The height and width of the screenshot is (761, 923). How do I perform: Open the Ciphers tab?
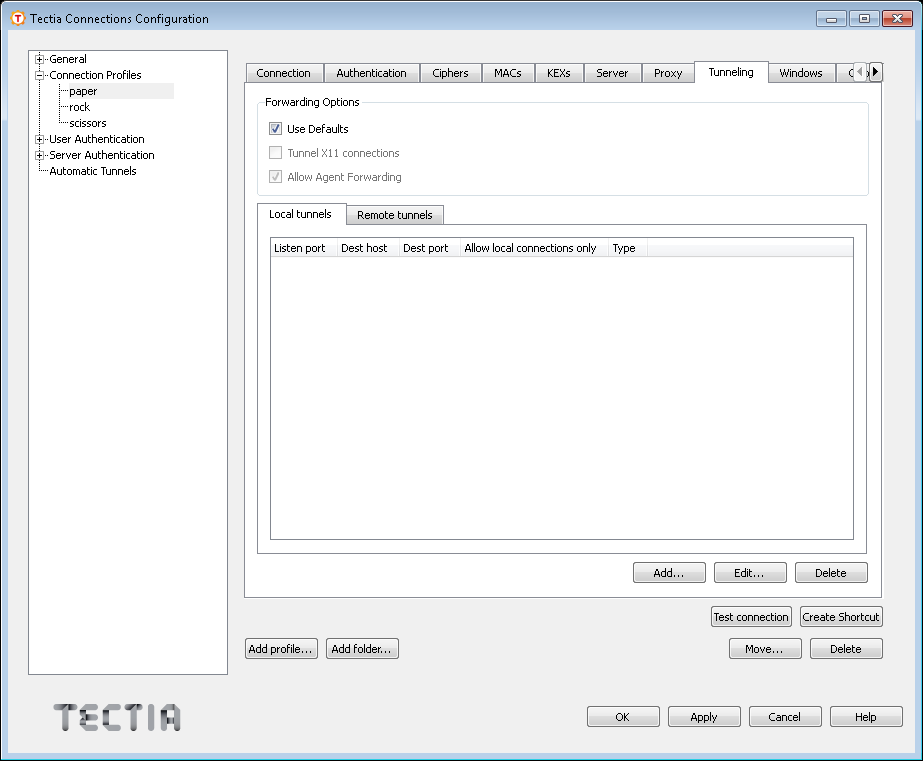(450, 73)
